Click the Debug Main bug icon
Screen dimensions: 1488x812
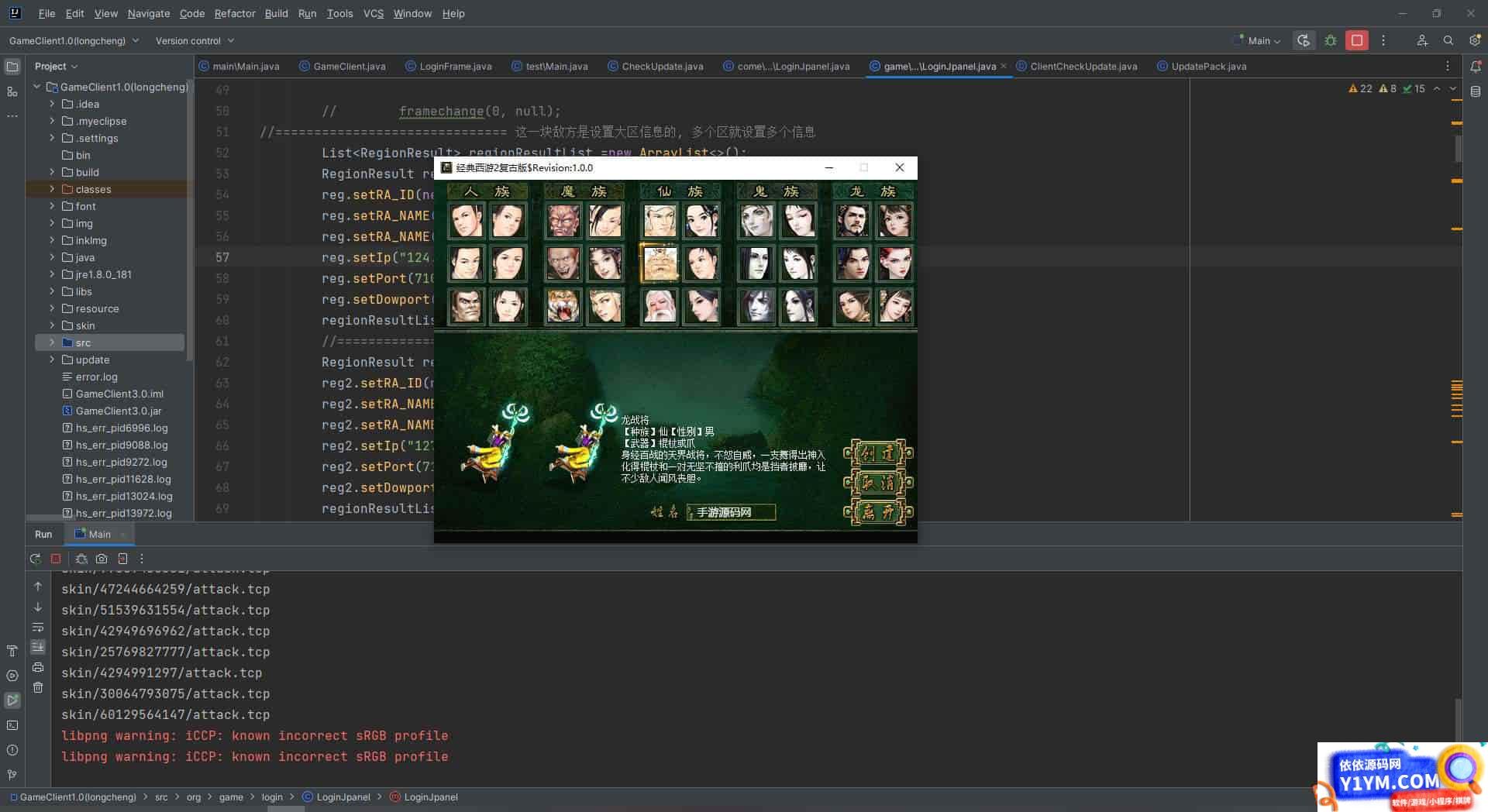1331,40
